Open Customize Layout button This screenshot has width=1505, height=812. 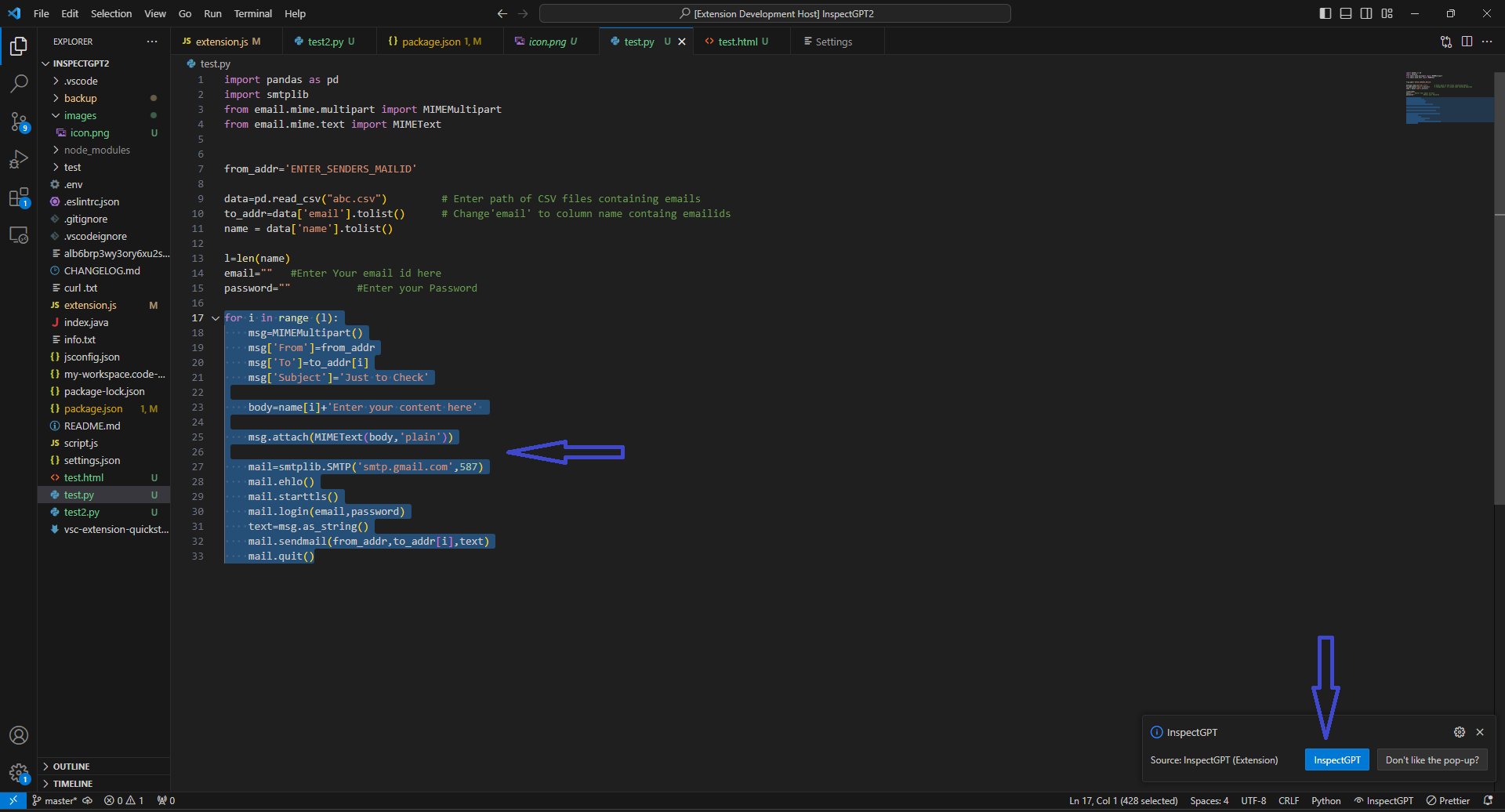tap(1387, 13)
